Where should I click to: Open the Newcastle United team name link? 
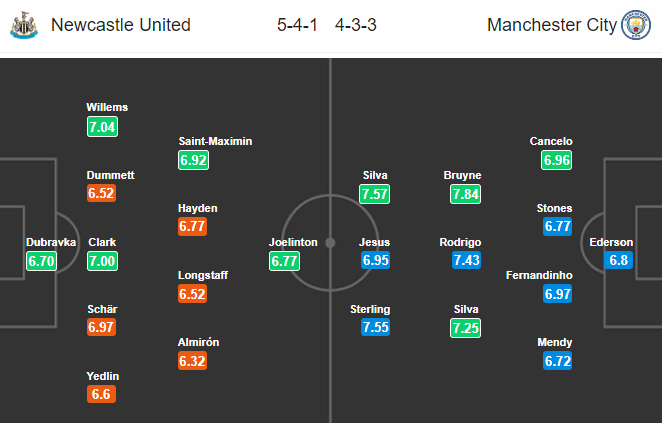121,25
